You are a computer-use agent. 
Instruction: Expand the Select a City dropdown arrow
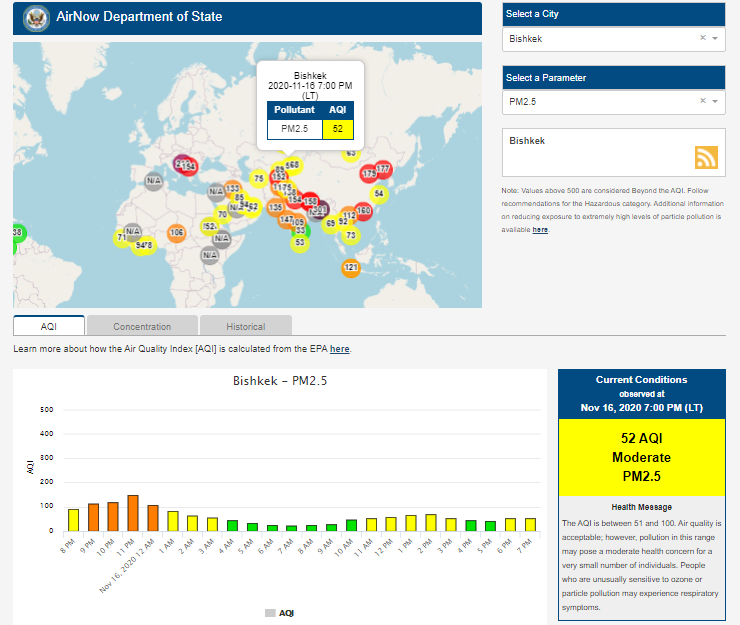[x=715, y=39]
